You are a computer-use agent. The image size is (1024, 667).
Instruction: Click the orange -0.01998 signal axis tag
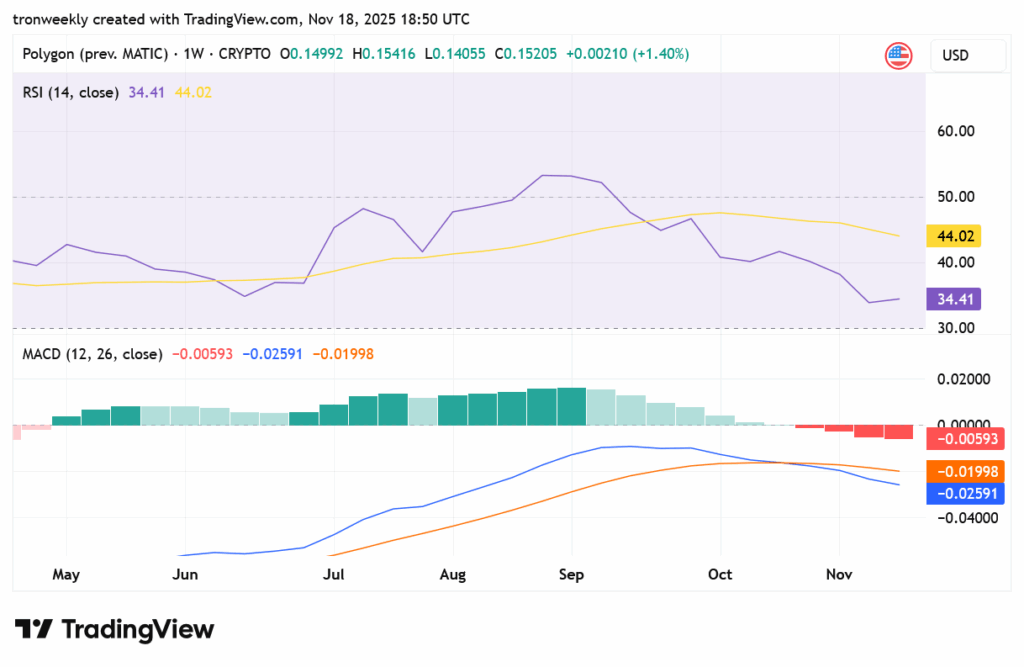coord(964,471)
